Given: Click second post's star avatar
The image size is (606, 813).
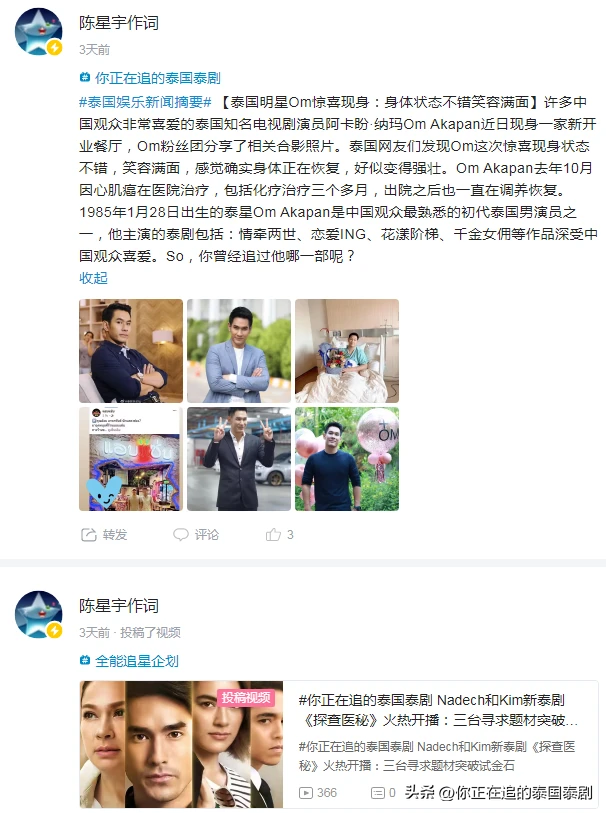Looking at the screenshot, I should [38, 614].
